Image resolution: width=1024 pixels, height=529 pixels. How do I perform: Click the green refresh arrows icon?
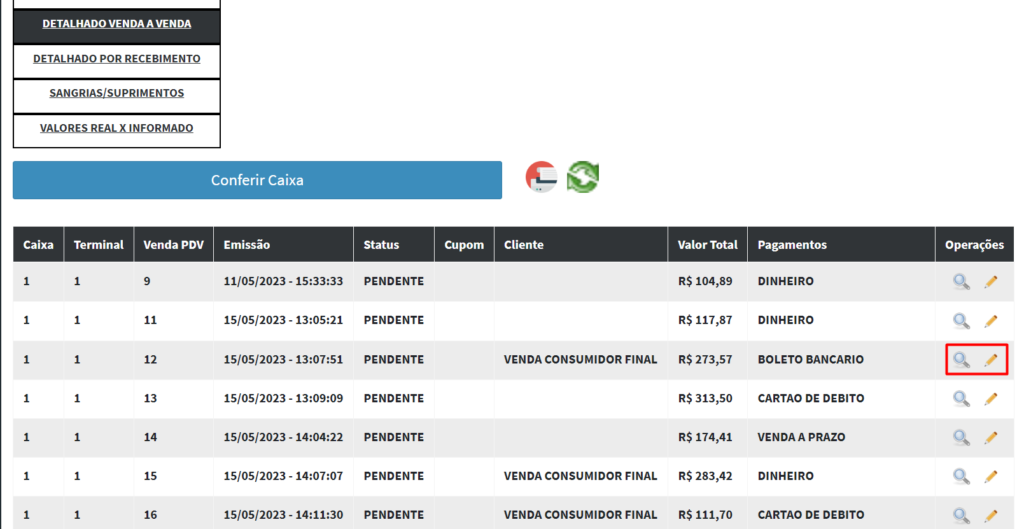[x=582, y=177]
